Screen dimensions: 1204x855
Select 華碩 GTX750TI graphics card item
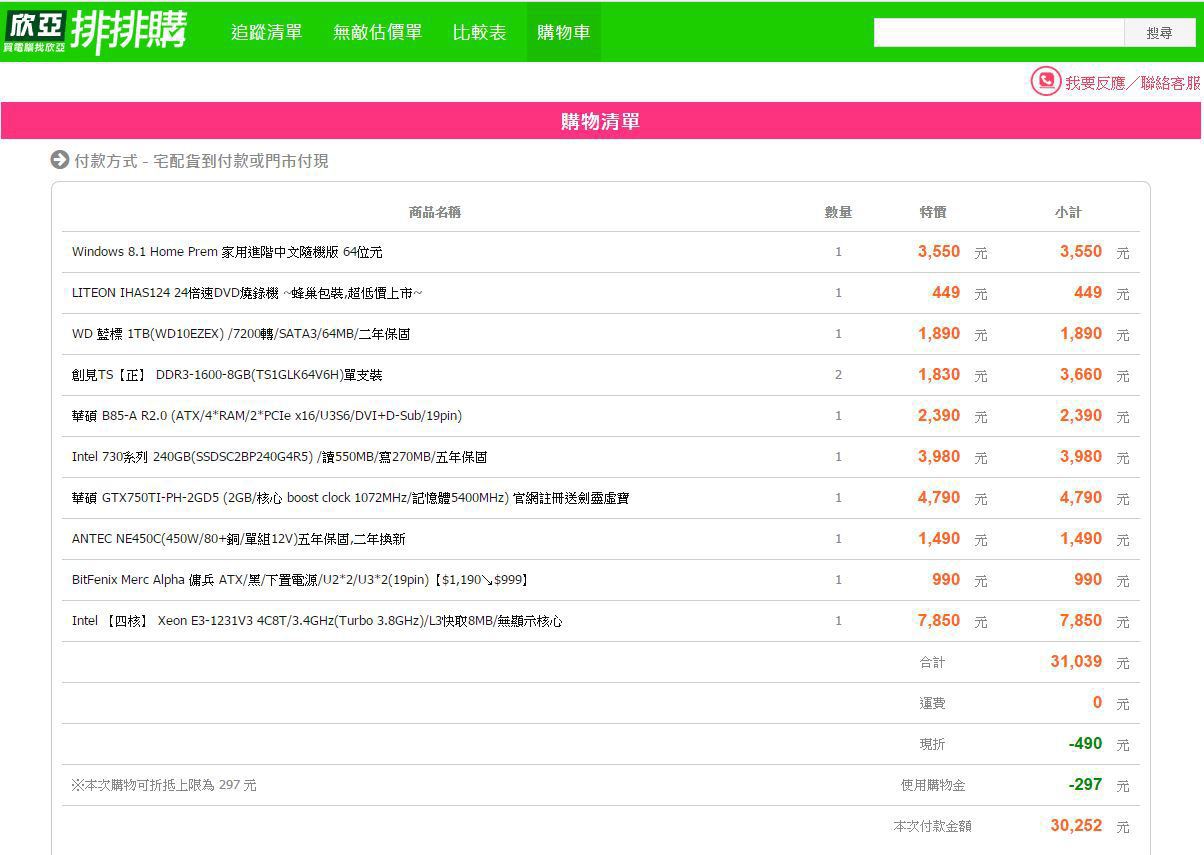pos(350,498)
